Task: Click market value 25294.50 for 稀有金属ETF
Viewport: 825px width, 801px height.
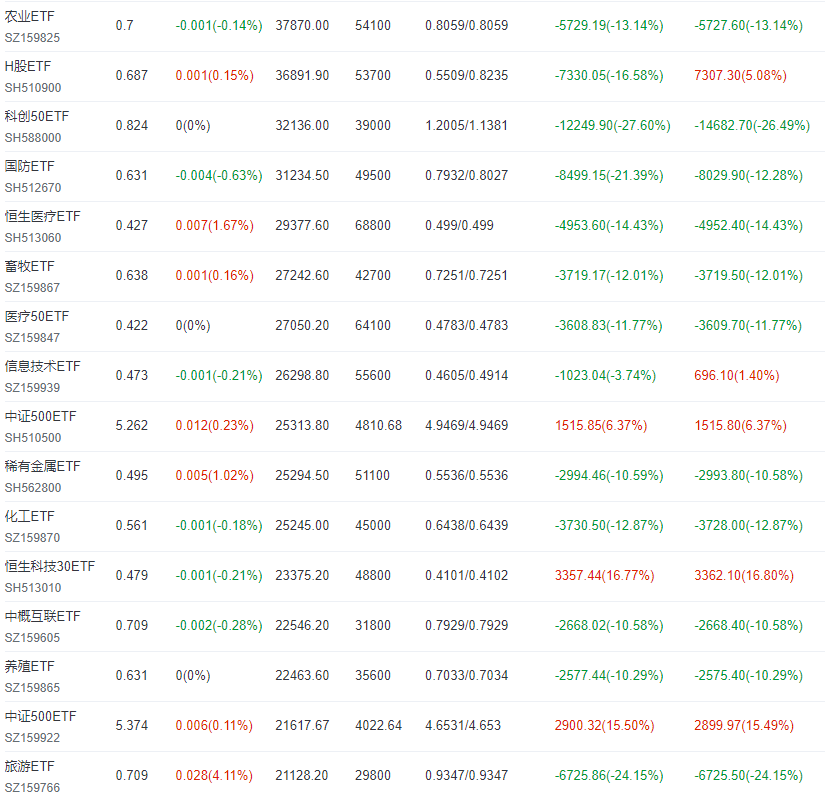Action: (302, 475)
